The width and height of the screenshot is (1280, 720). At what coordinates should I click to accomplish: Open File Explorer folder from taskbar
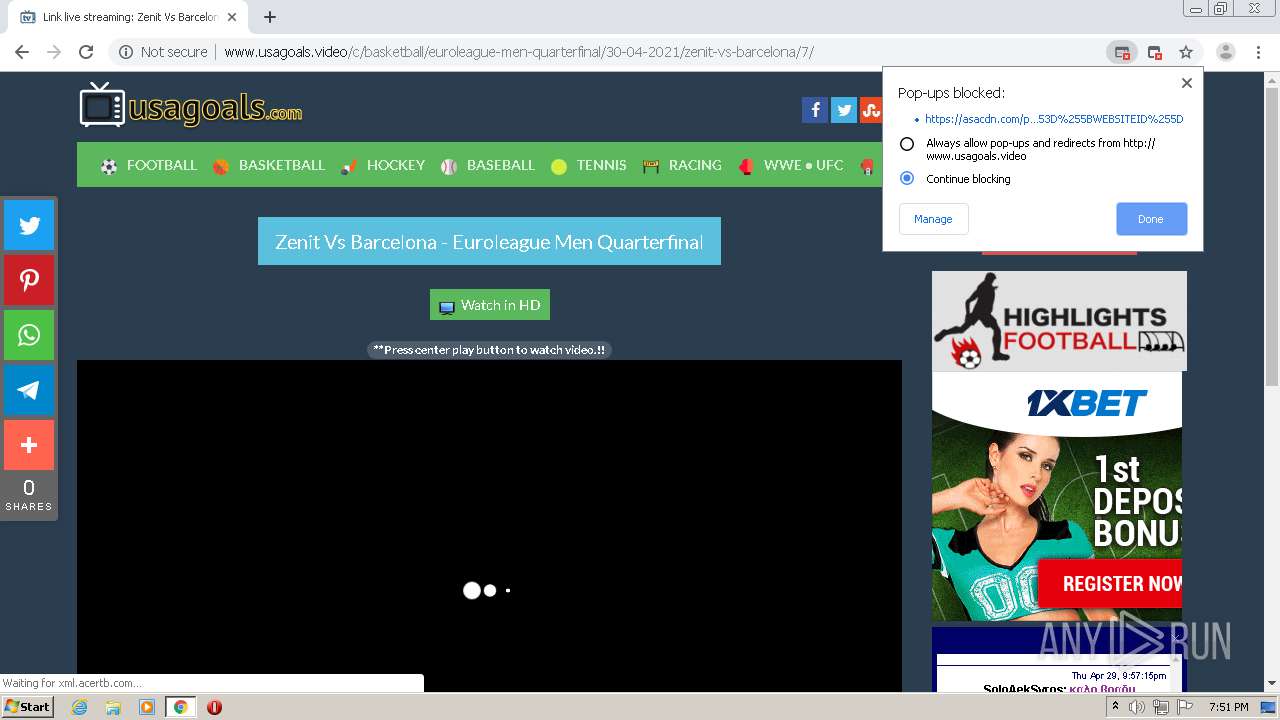[x=113, y=707]
